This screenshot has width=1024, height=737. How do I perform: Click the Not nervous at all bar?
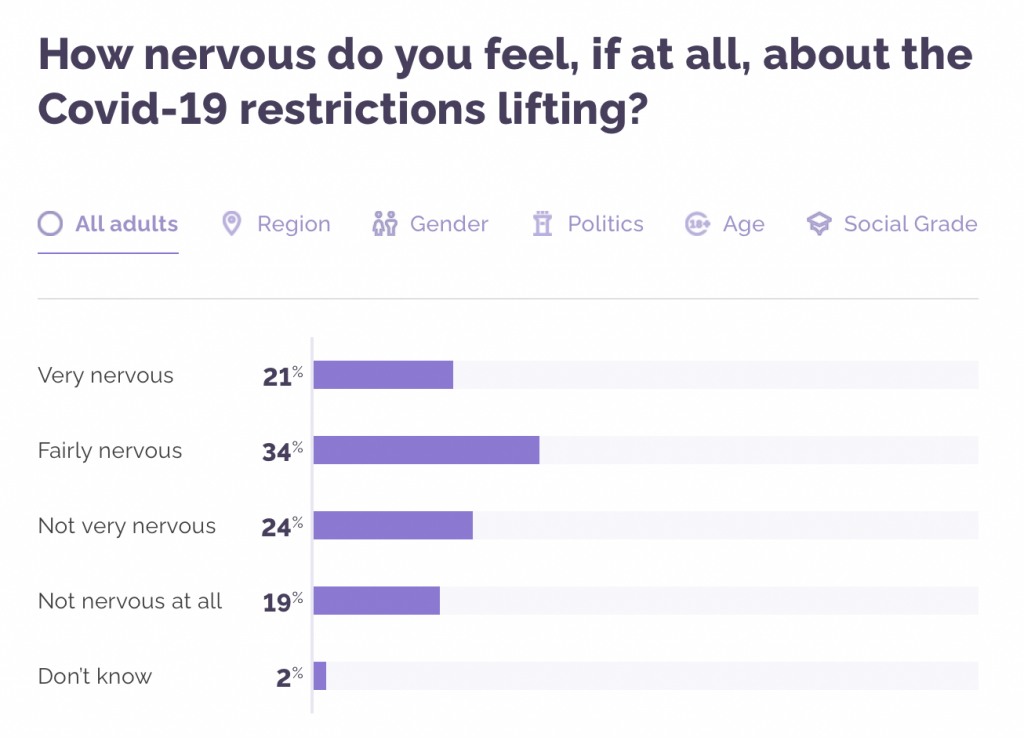(376, 600)
